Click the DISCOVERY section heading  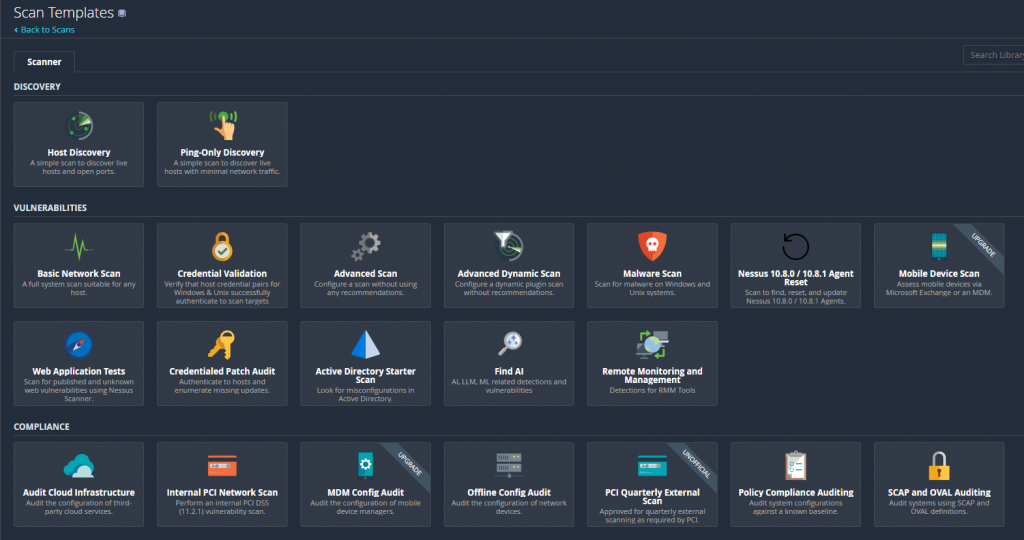point(37,86)
